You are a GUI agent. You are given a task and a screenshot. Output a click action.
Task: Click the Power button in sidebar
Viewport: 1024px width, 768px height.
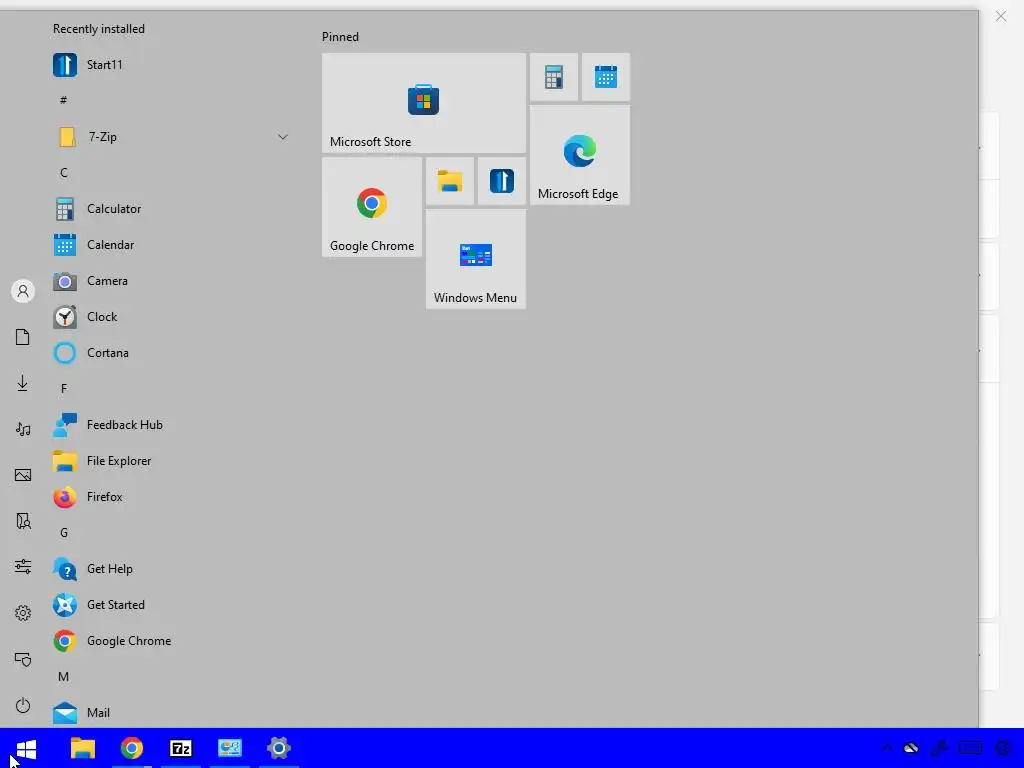pyautogui.click(x=23, y=705)
